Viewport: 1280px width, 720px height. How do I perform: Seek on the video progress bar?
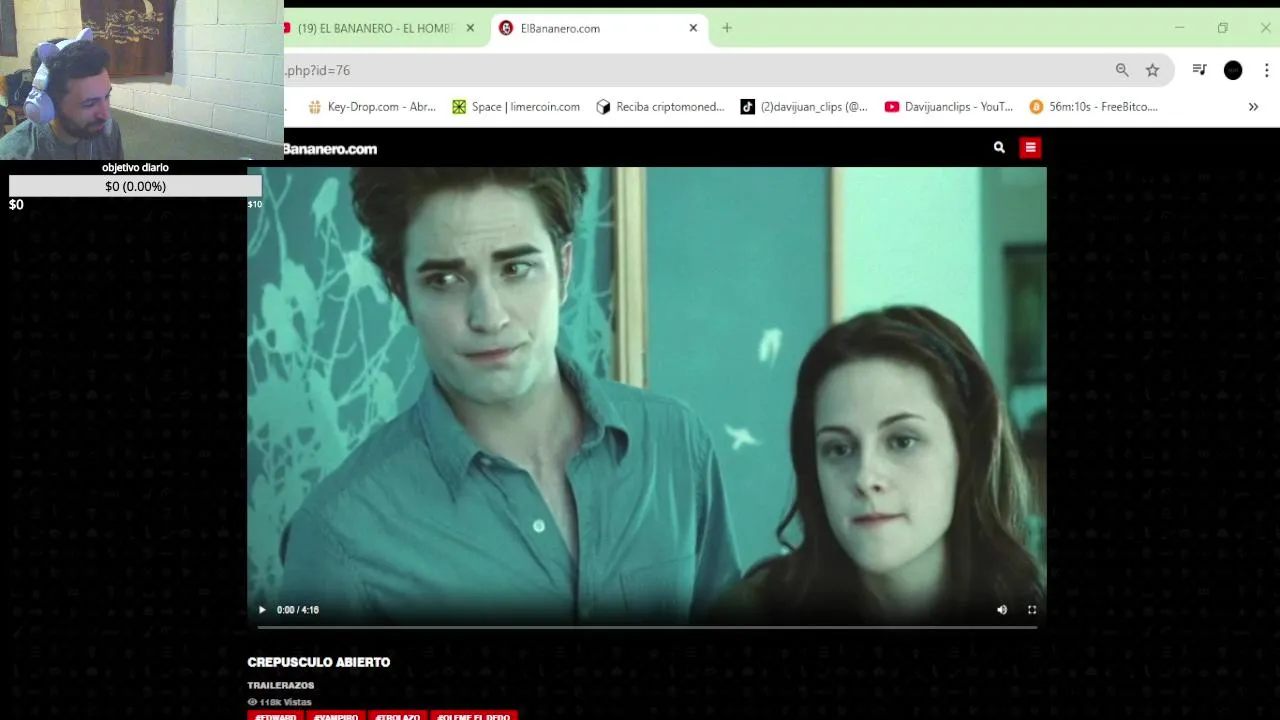(x=647, y=627)
